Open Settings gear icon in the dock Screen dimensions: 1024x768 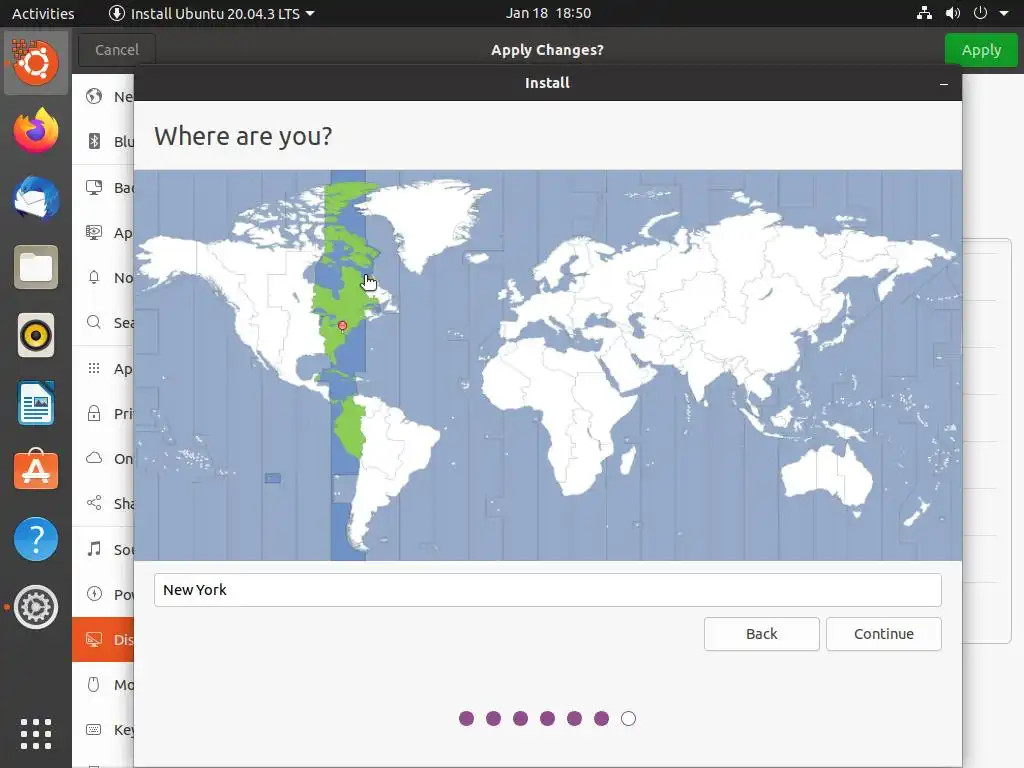coord(36,607)
